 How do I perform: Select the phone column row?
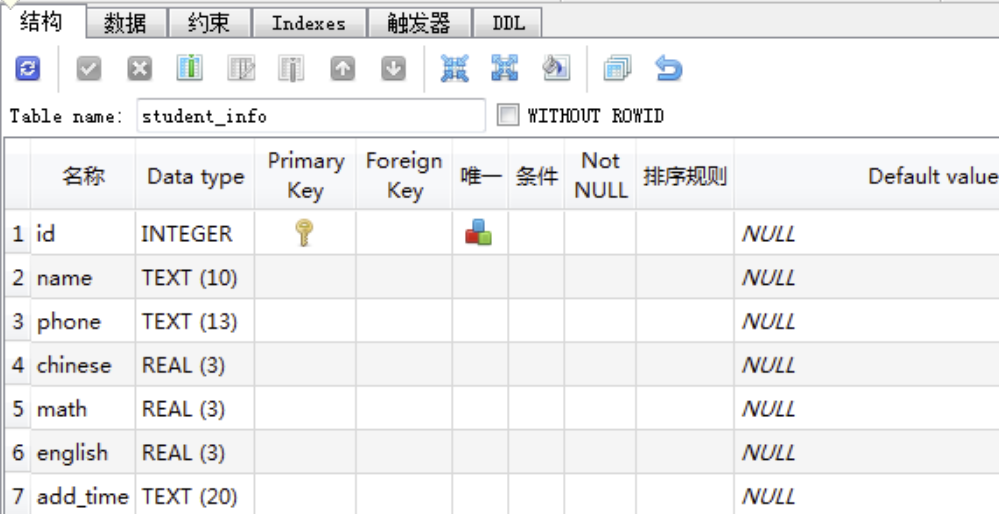click(x=69, y=322)
